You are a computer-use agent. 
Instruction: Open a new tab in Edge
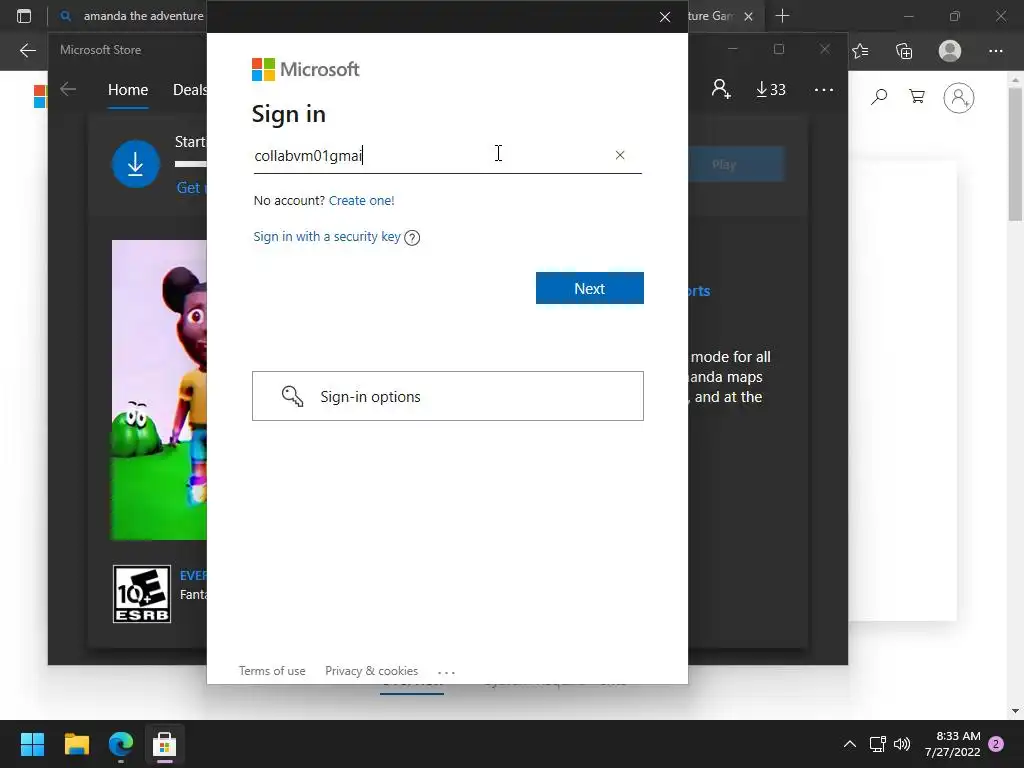(x=782, y=16)
